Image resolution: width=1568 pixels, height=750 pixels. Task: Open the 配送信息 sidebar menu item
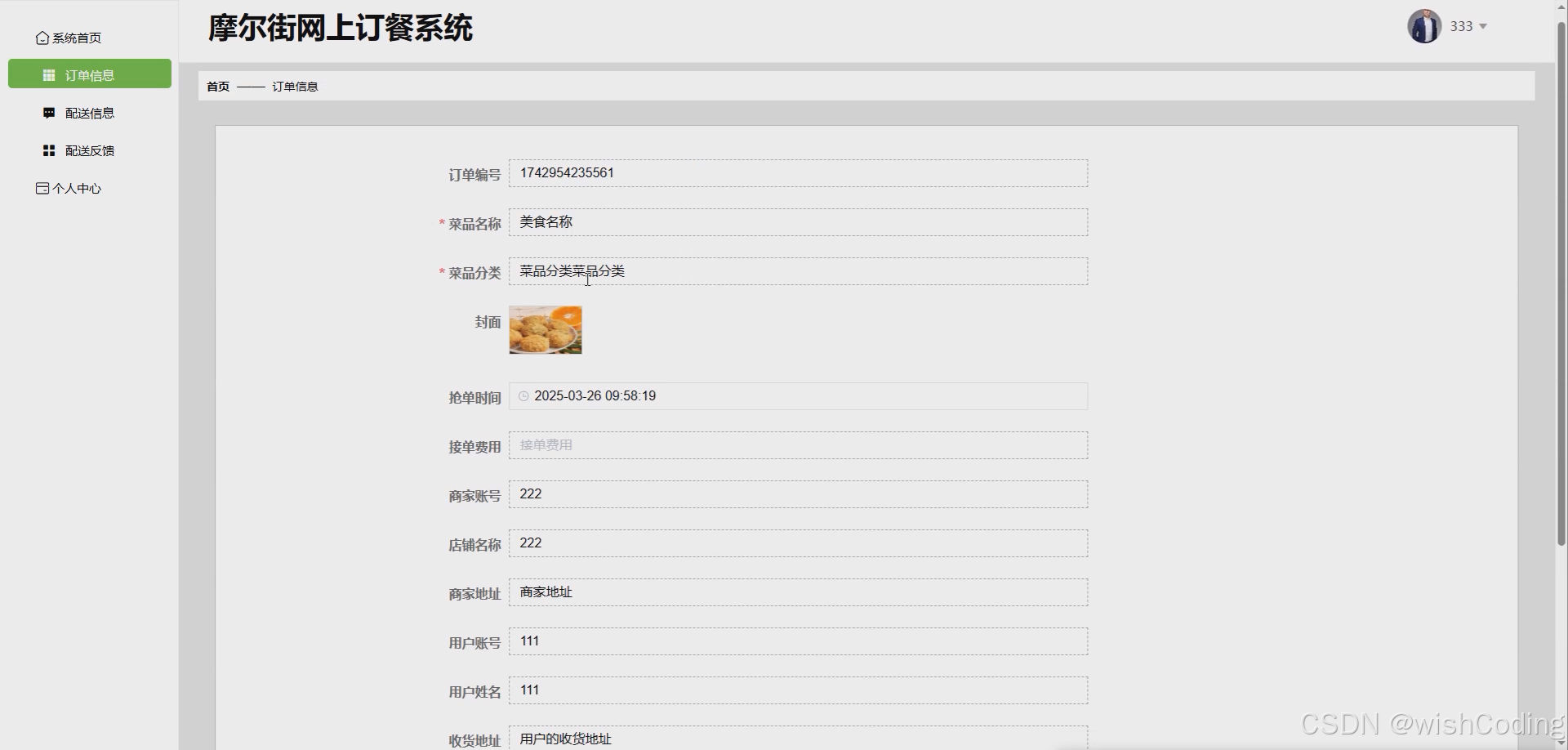tap(90, 112)
